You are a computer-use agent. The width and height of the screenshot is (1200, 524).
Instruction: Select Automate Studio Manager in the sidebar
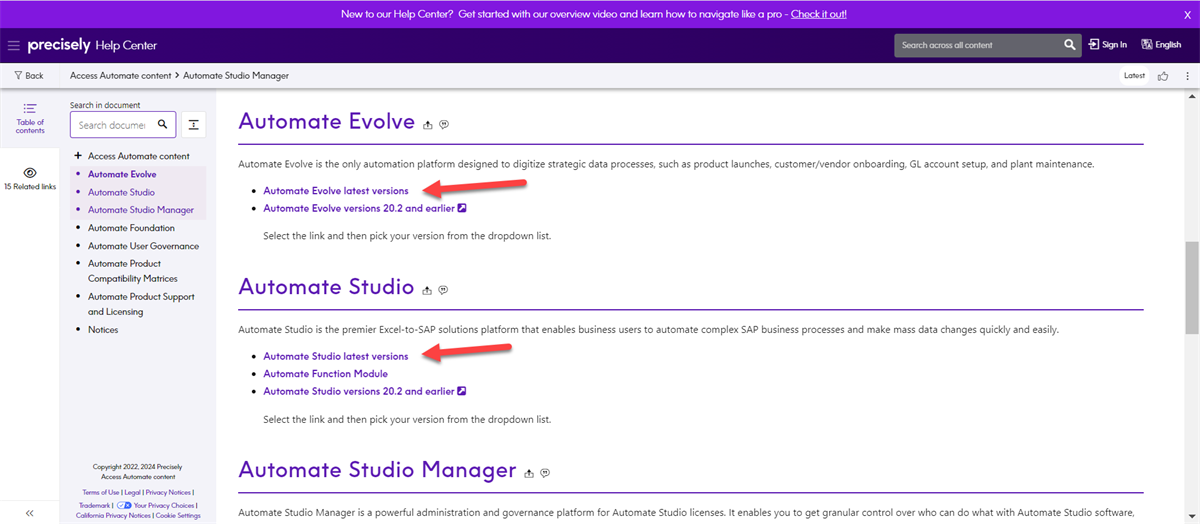pos(141,210)
